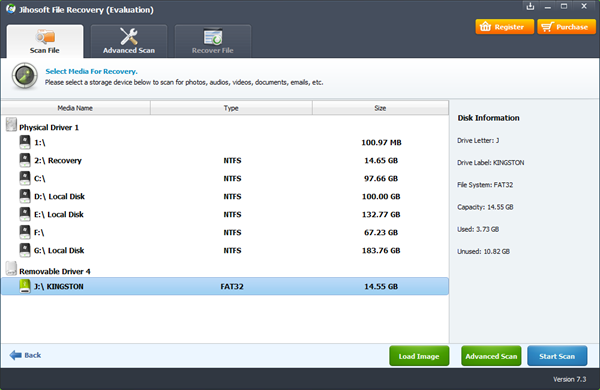Select the J:\ KINGSTON drive row

pyautogui.click(x=225, y=286)
